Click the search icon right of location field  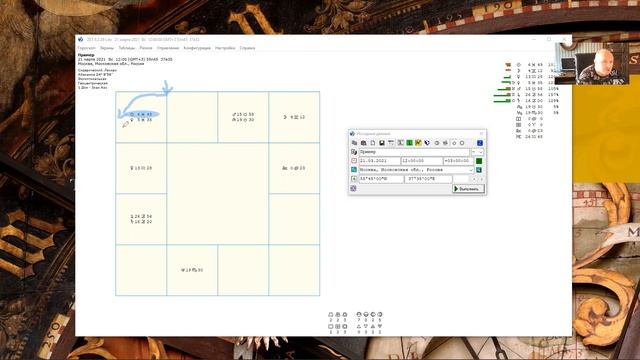(479, 170)
